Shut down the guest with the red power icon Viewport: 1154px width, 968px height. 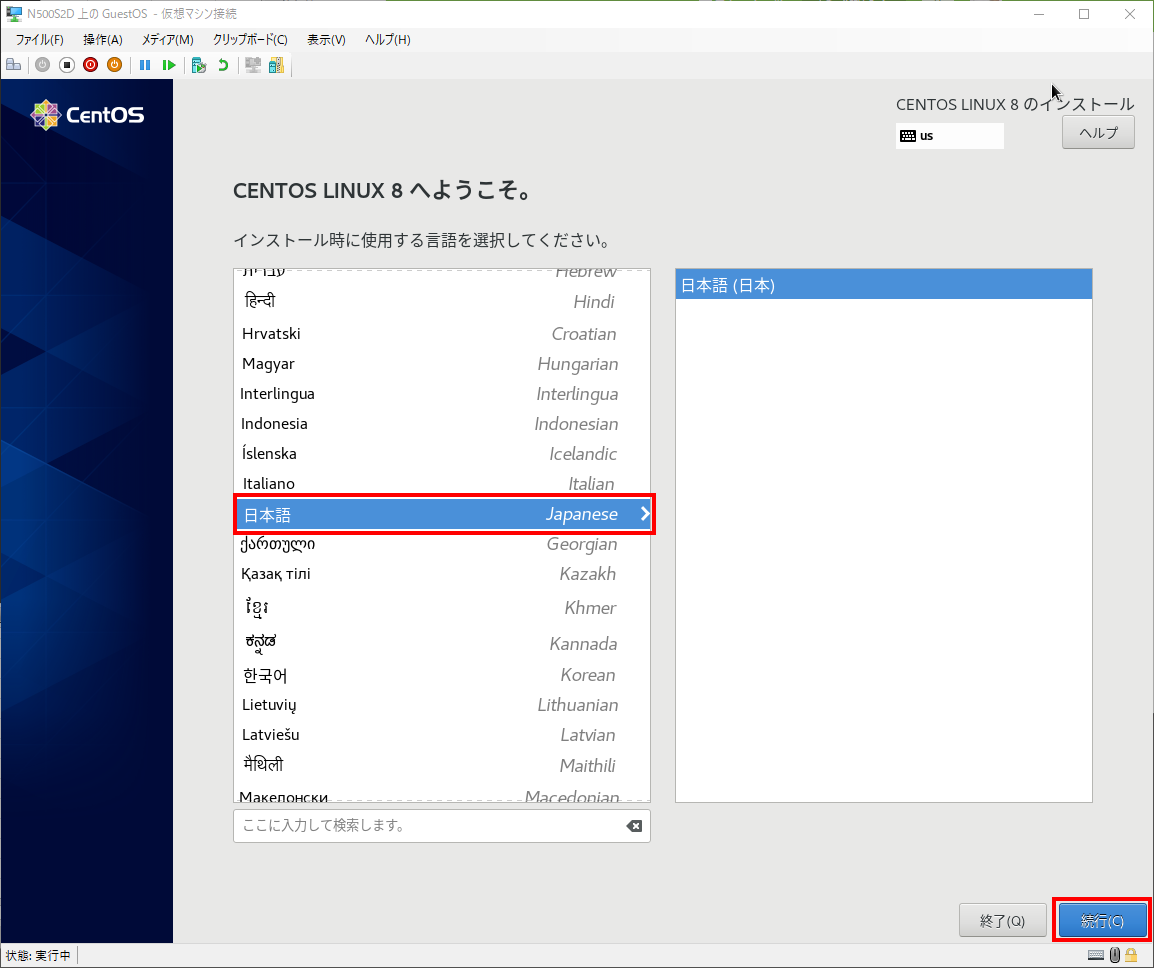click(90, 65)
